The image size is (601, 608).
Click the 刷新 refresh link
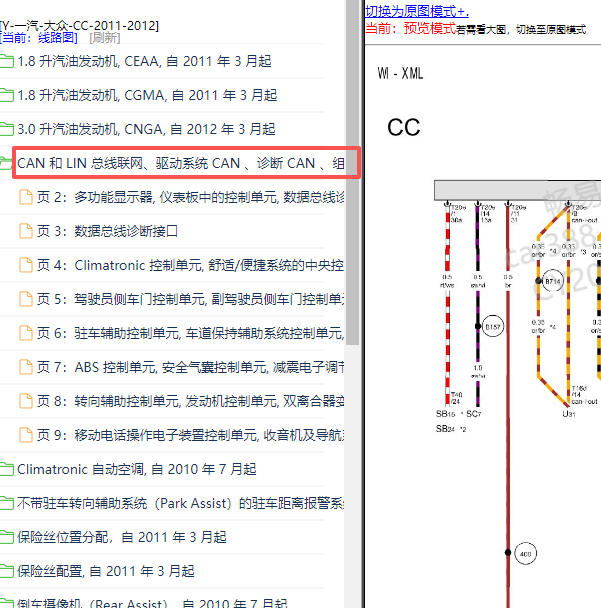pyautogui.click(x=105, y=38)
